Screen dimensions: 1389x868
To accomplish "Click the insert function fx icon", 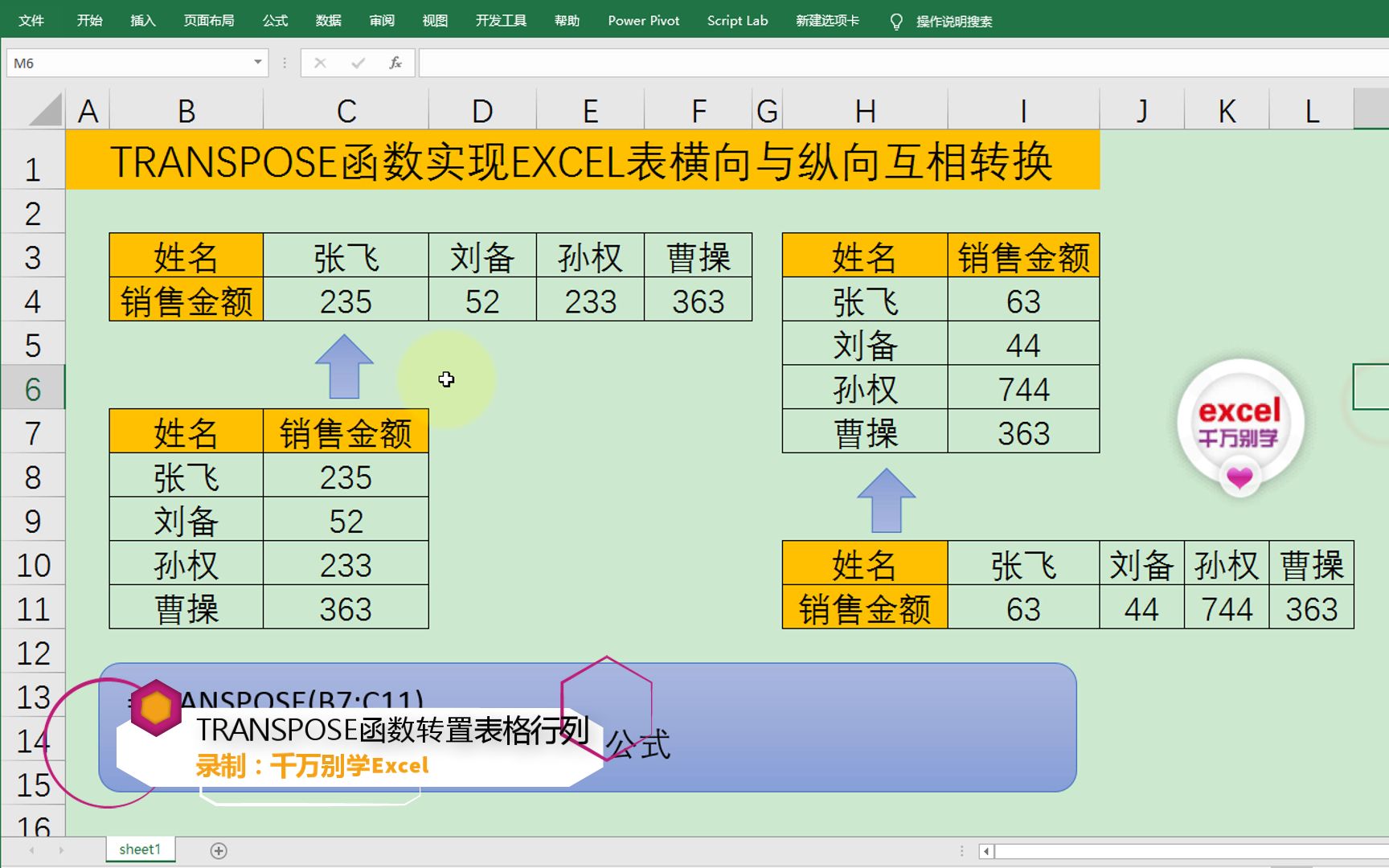I will tap(395, 63).
